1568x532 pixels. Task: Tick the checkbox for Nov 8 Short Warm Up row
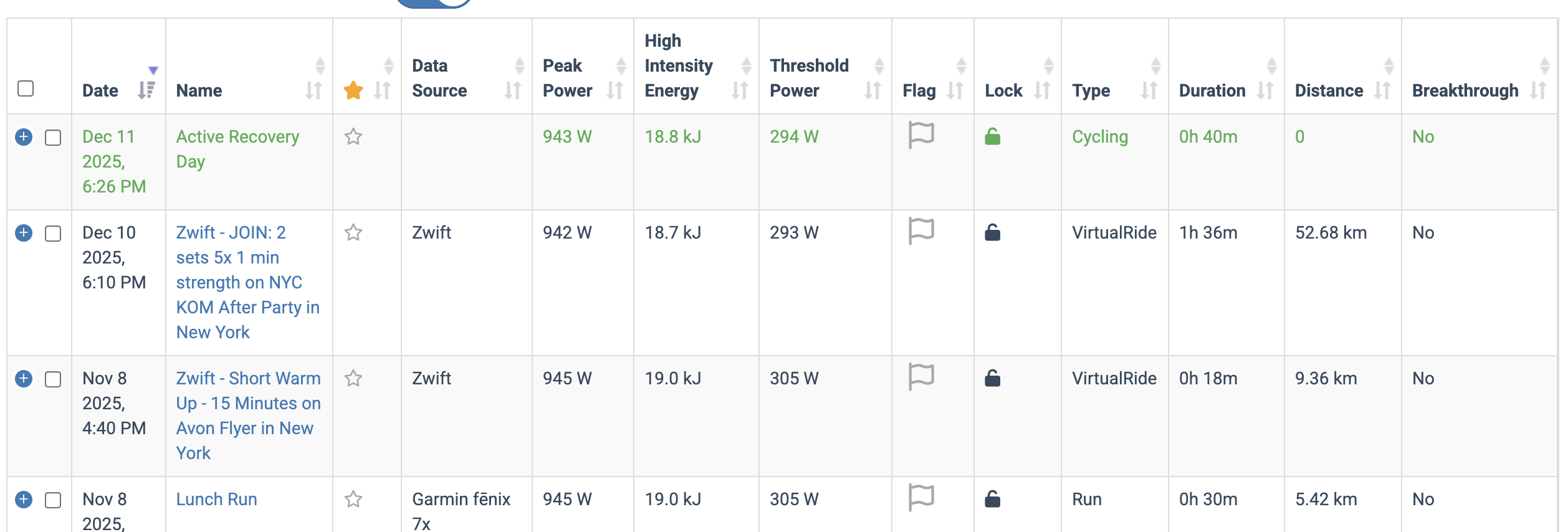(x=53, y=379)
